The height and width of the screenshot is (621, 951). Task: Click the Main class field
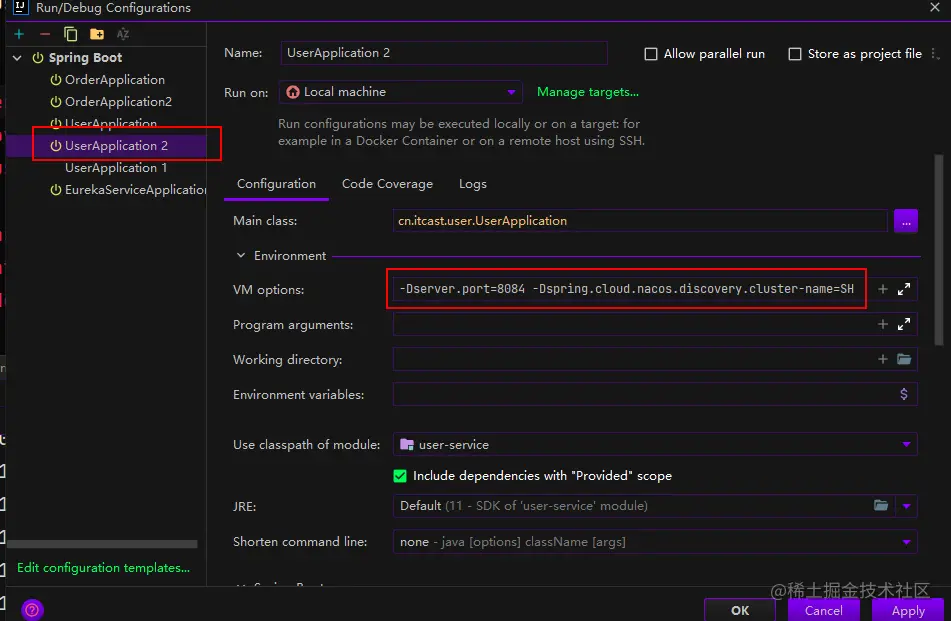640,221
